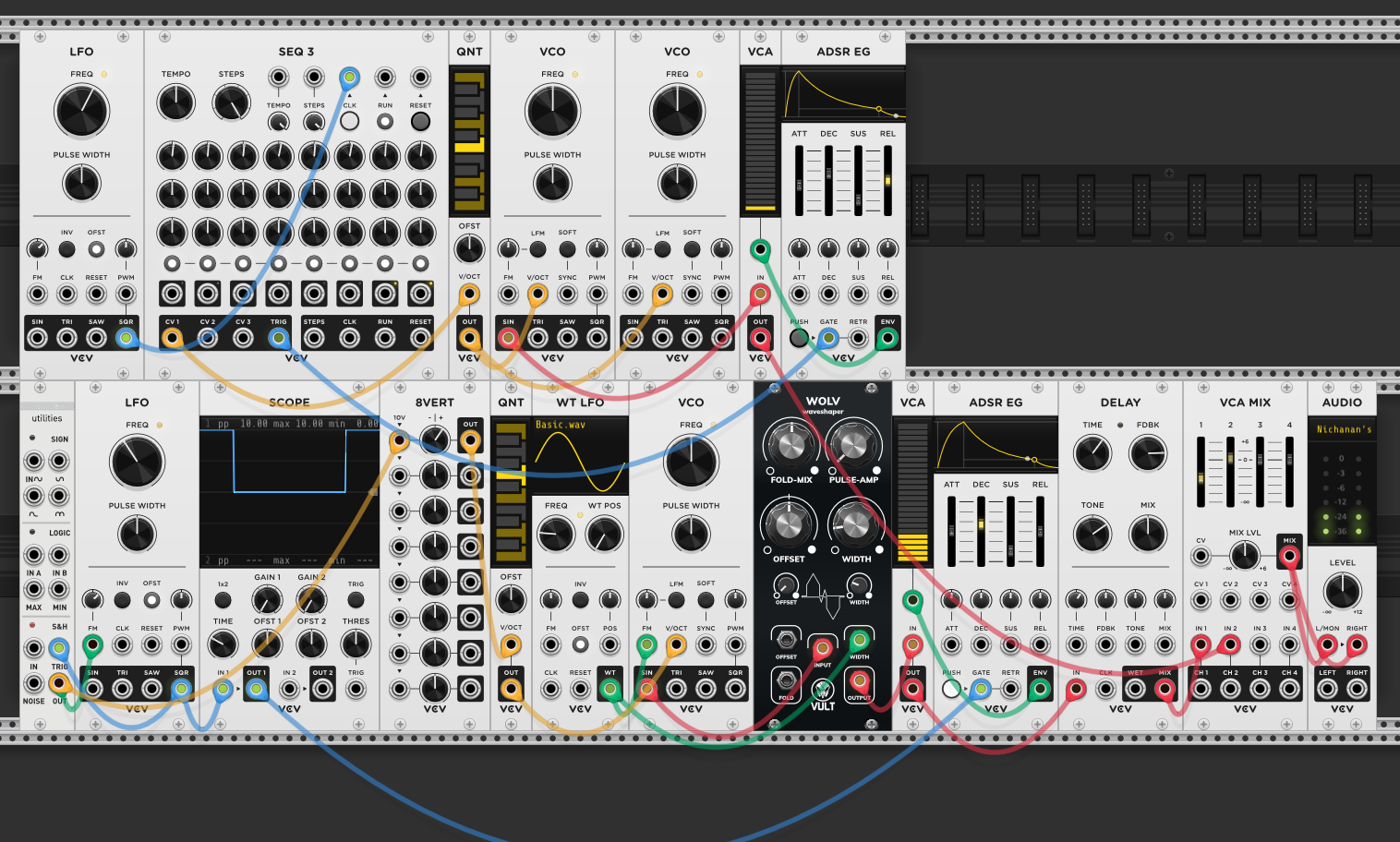Toggle LFM on upper-row VCO beside QNT
1400x842 pixels.
click(537, 249)
